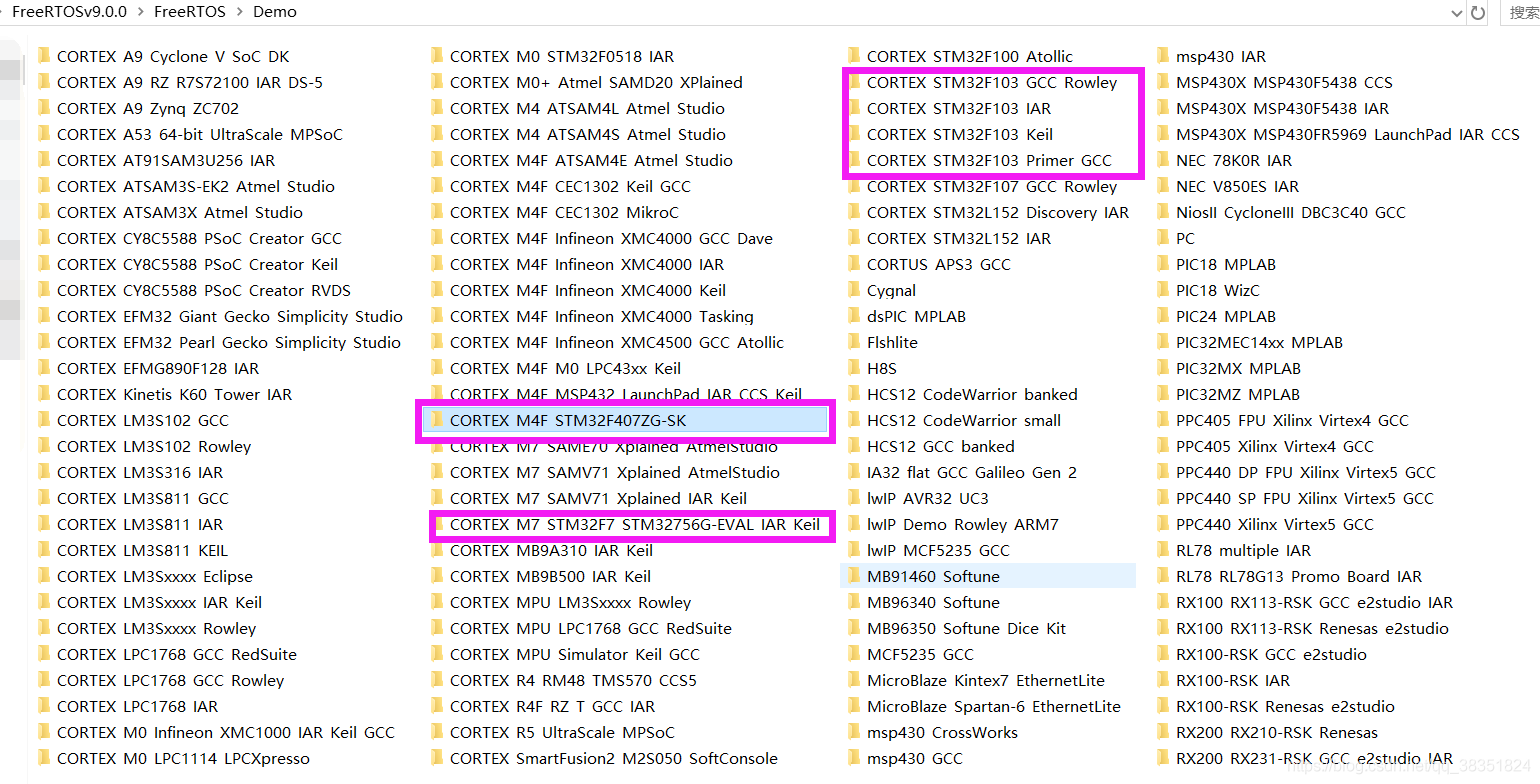1540x784 pixels.
Task: Select the CORTEX ATSAM3X Atmel Studio name
Action: pyautogui.click(x=180, y=212)
